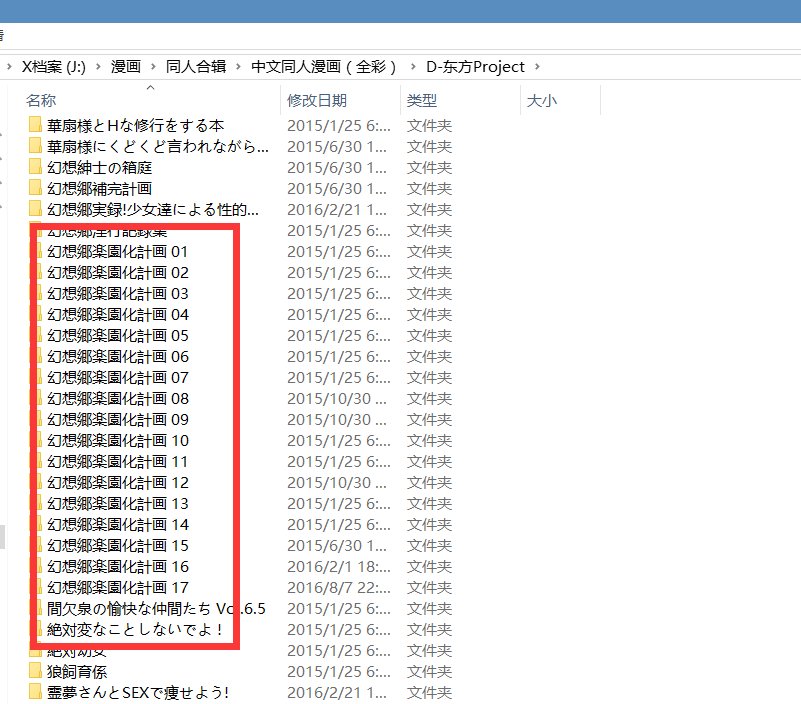Click the 类型 column header

pos(421,101)
